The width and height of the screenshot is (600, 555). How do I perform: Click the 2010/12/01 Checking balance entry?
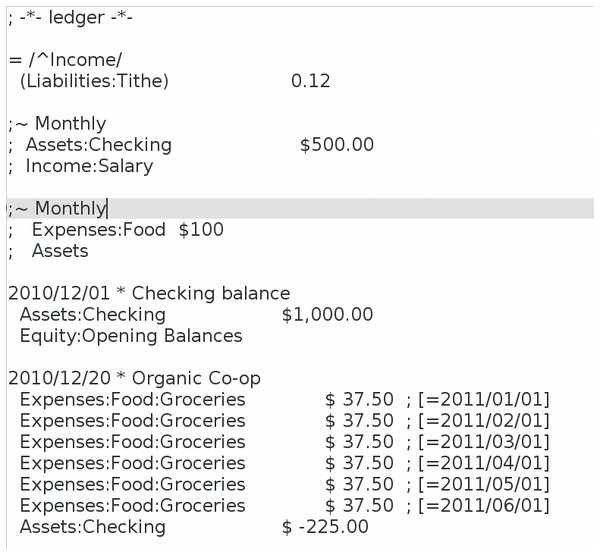coord(149,294)
